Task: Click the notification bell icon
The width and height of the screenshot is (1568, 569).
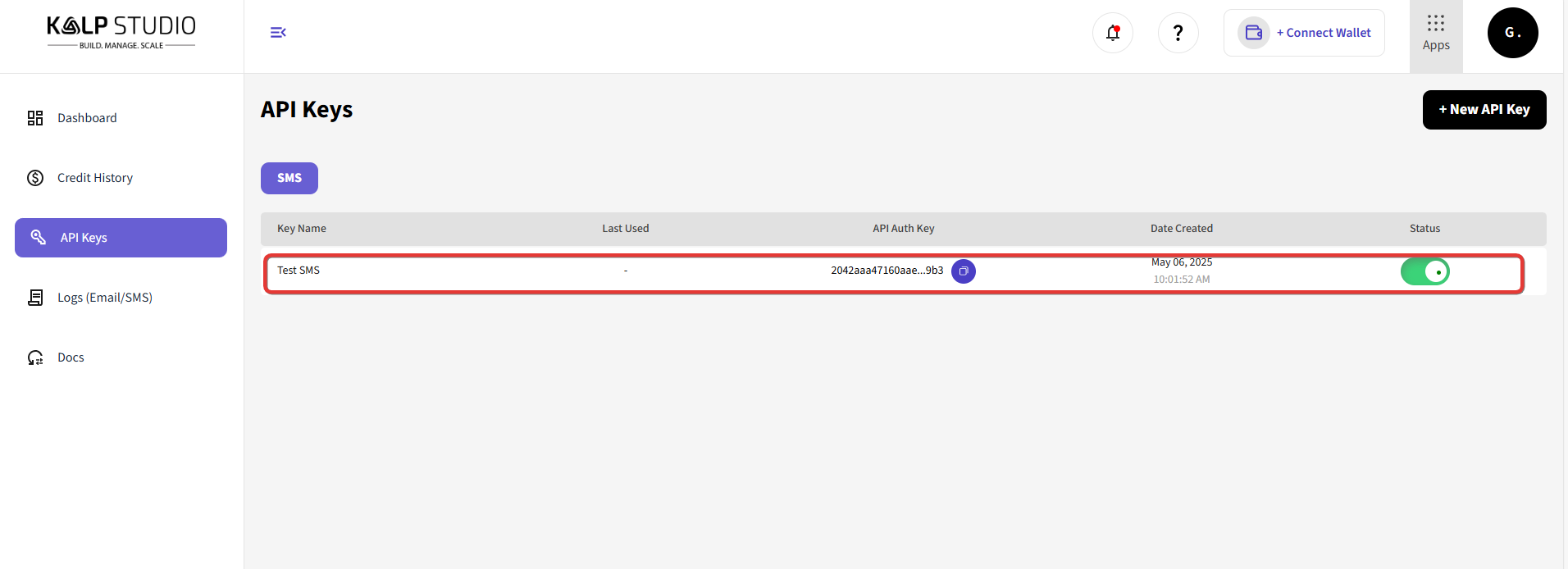Action: pos(1112,33)
